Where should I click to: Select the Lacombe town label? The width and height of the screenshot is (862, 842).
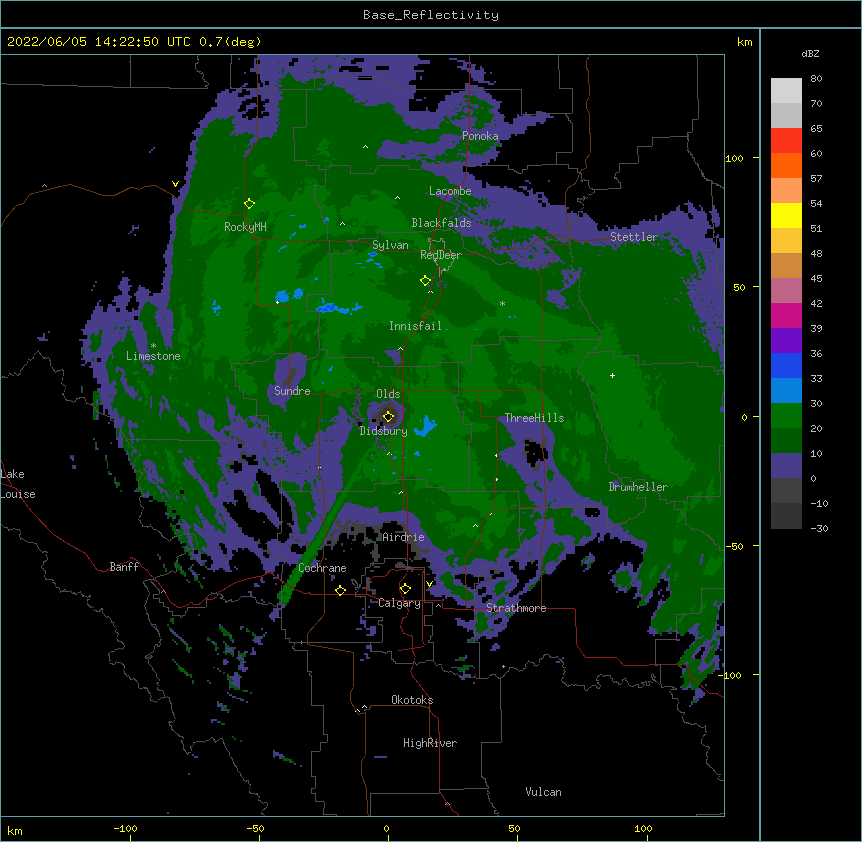click(450, 191)
